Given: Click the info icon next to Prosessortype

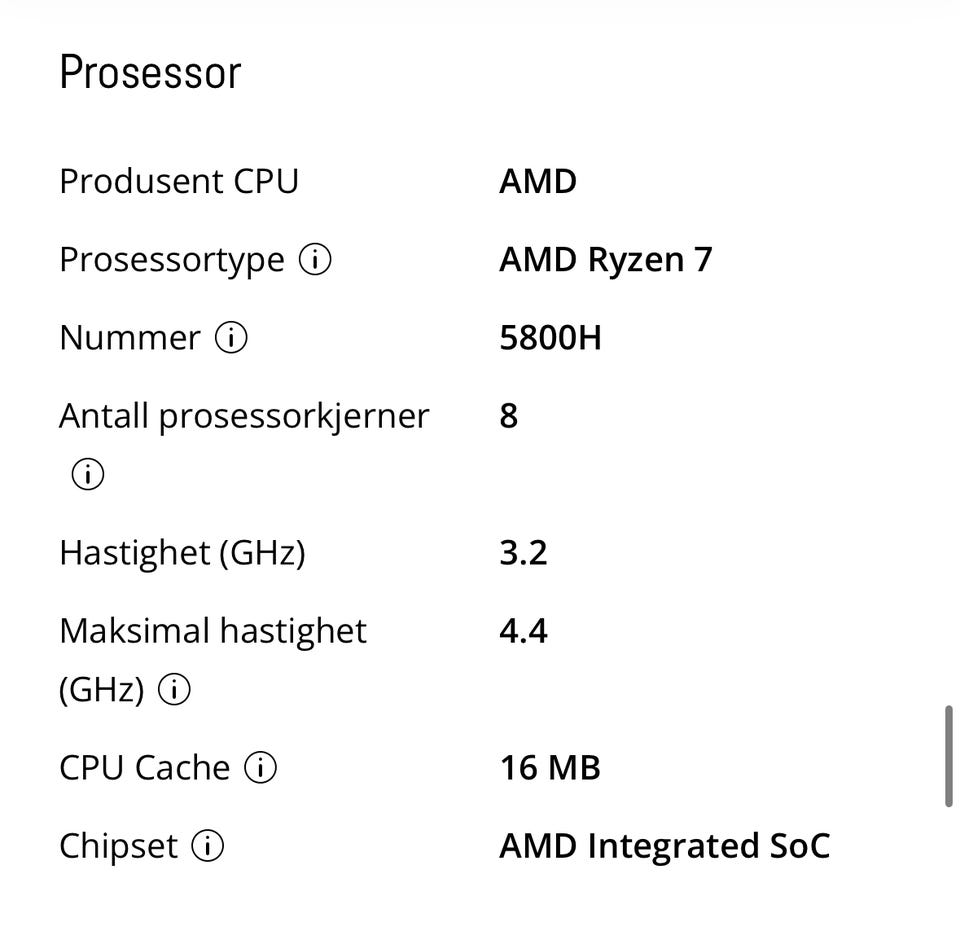Looking at the screenshot, I should (315, 260).
